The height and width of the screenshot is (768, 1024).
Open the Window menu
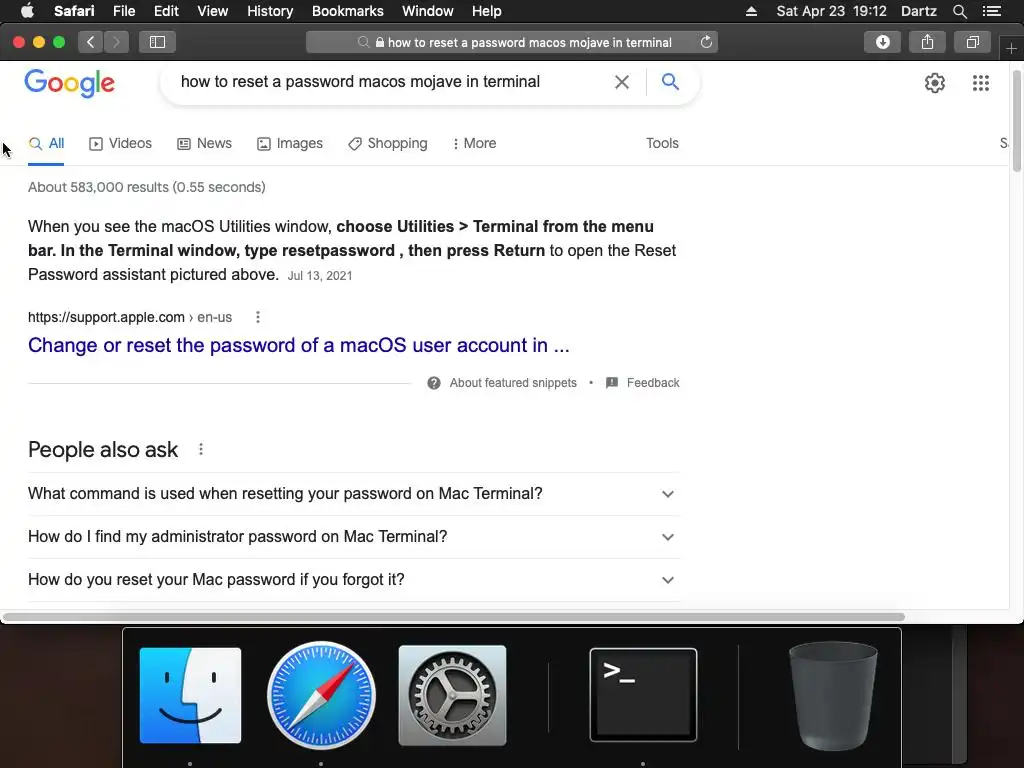(x=428, y=11)
